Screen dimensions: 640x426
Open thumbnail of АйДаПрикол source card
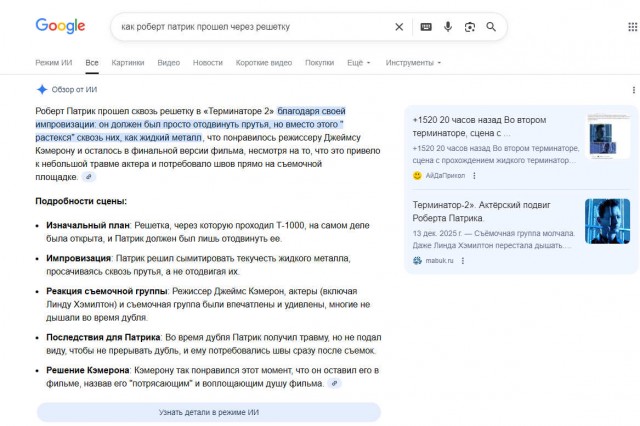pyautogui.click(x=607, y=136)
